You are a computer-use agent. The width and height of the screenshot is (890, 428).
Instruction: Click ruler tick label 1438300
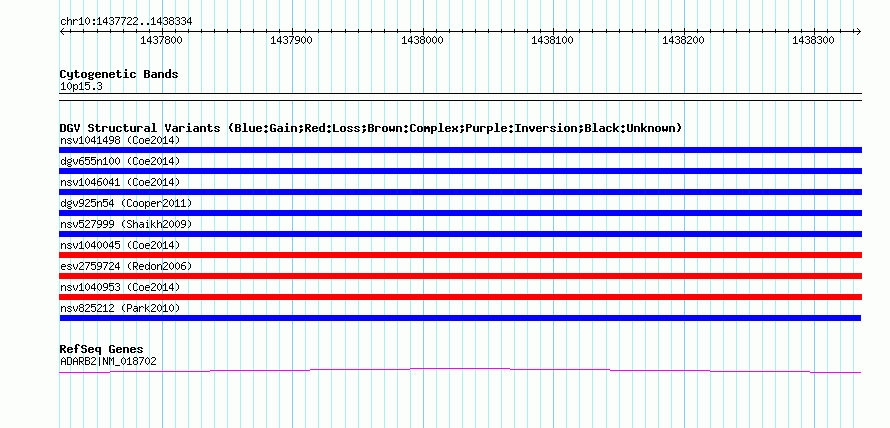click(814, 40)
